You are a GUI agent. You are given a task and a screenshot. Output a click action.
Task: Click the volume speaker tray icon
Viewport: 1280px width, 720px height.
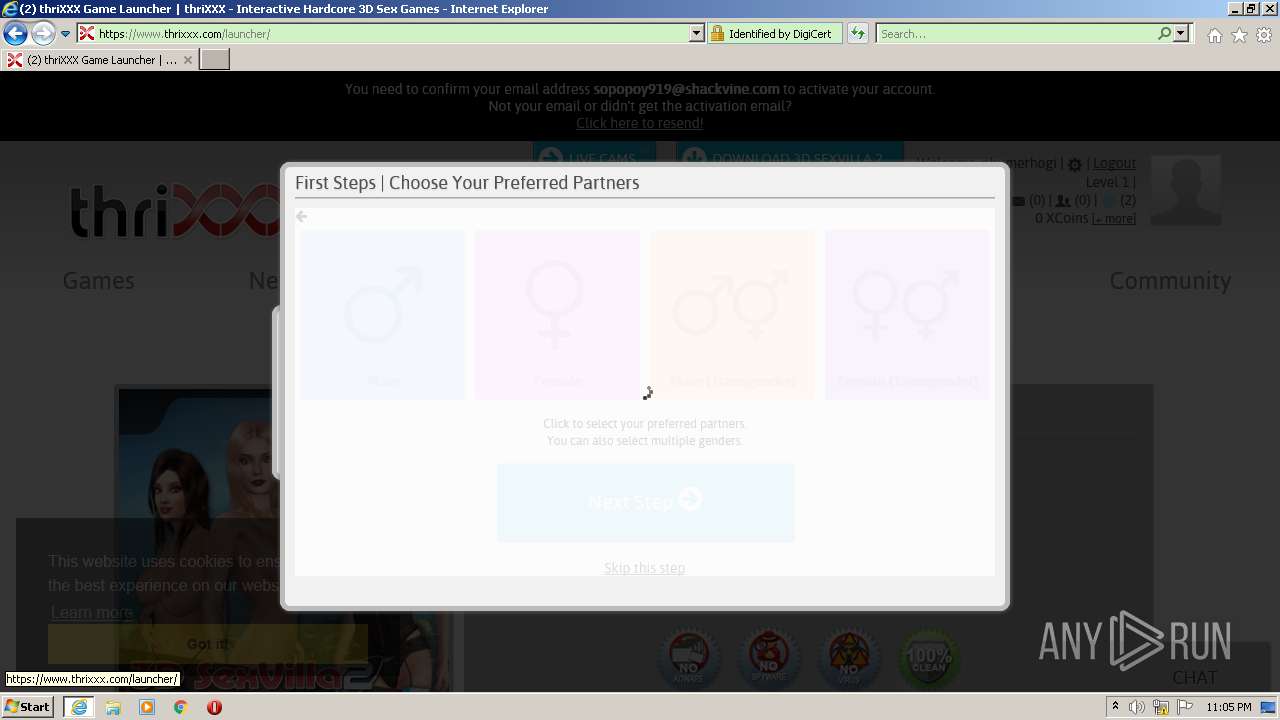1137,707
